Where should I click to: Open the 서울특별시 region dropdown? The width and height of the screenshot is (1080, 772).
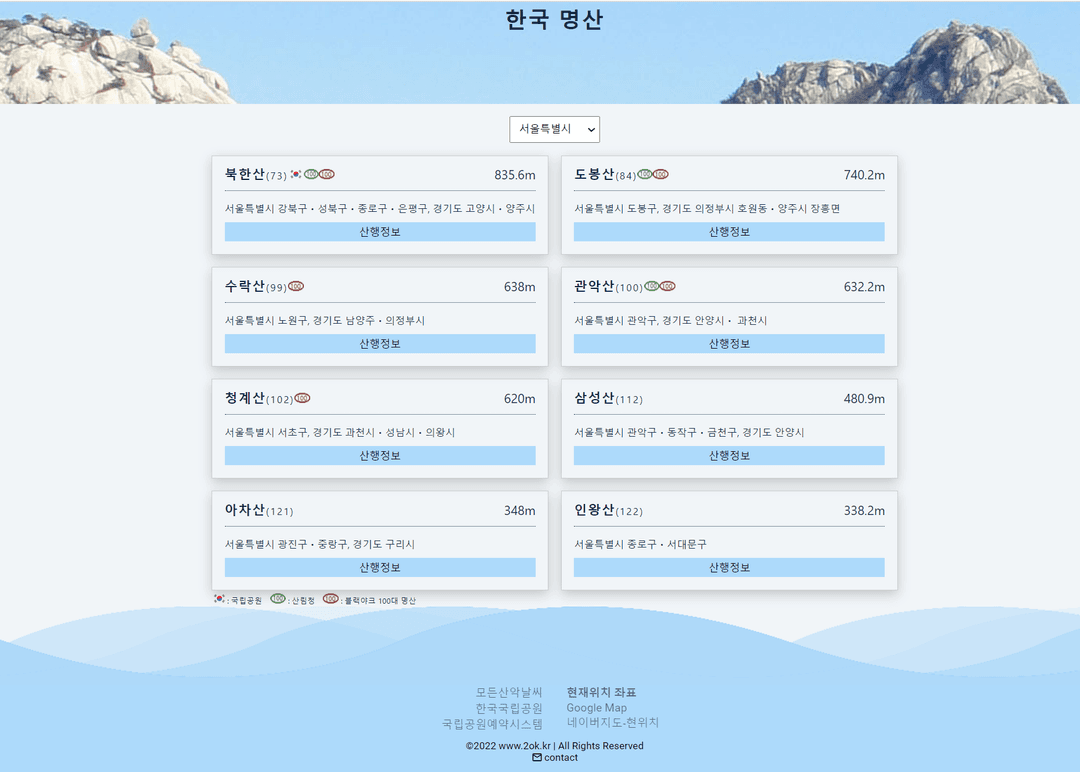pos(554,129)
